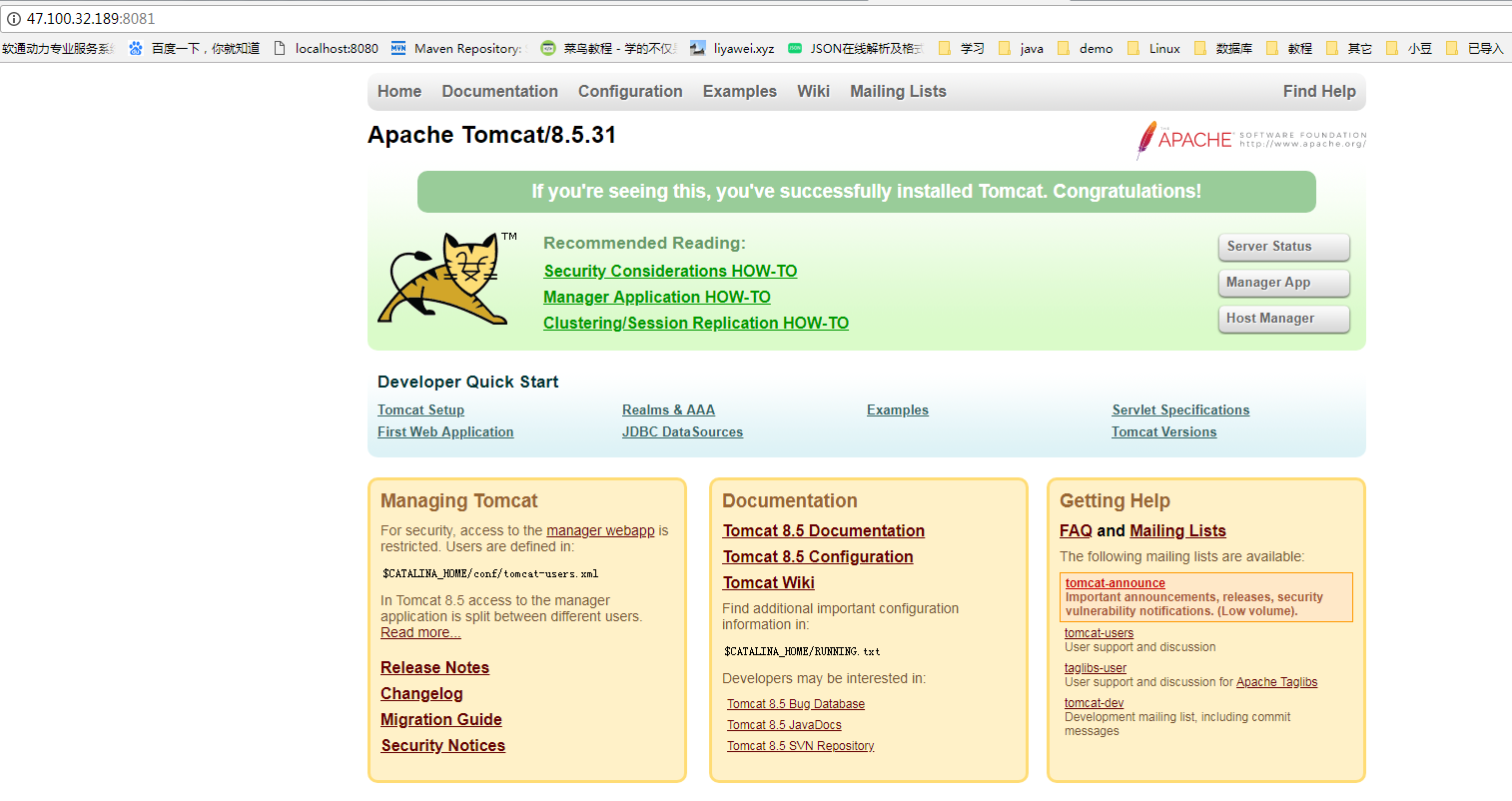Open the 数据库 bookmark folder
Image resolution: width=1512 pixels, height=801 pixels.
(x=1222, y=48)
